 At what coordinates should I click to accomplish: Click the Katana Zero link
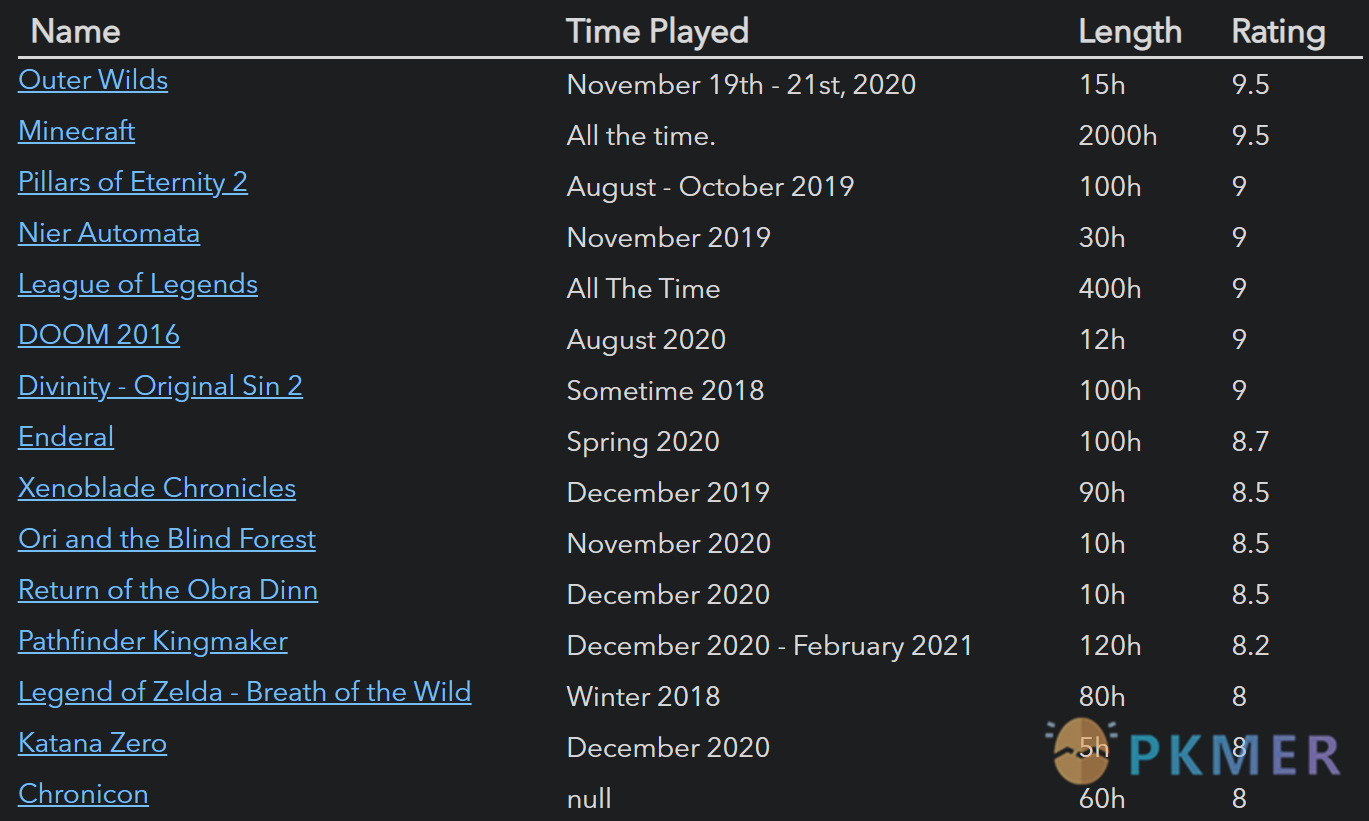pos(92,743)
